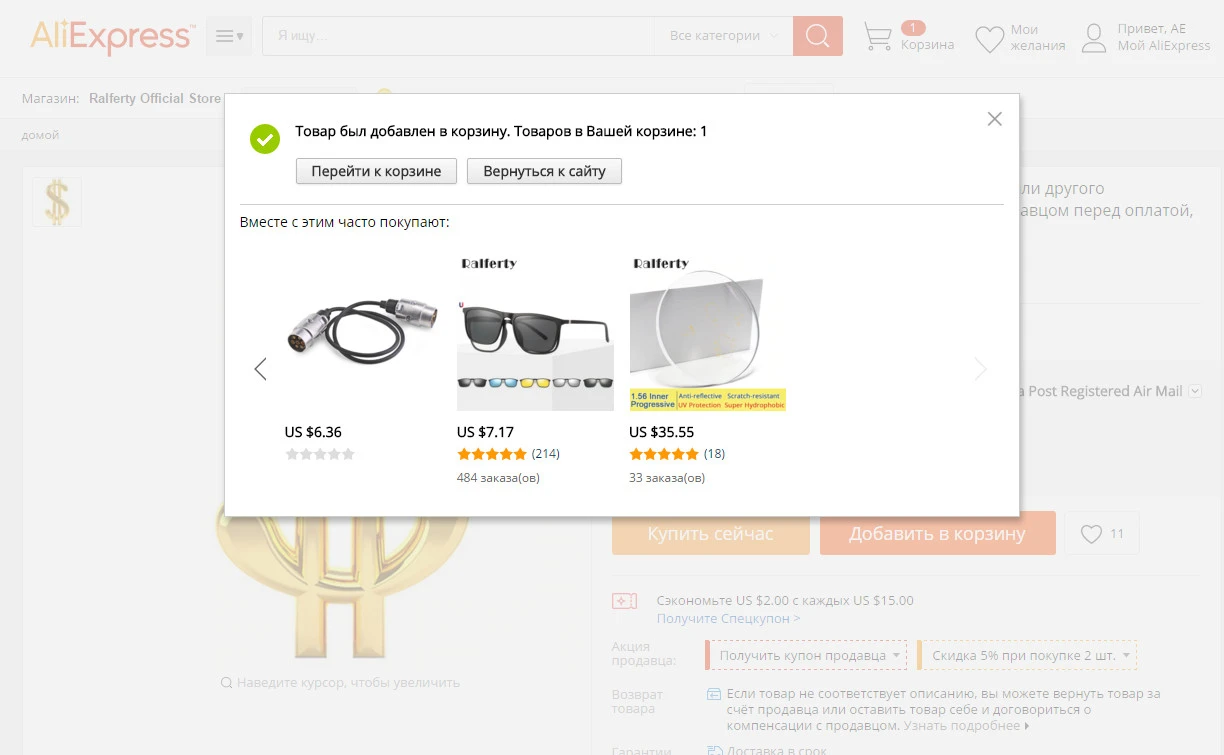Show previous recommended products arrow

[260, 369]
